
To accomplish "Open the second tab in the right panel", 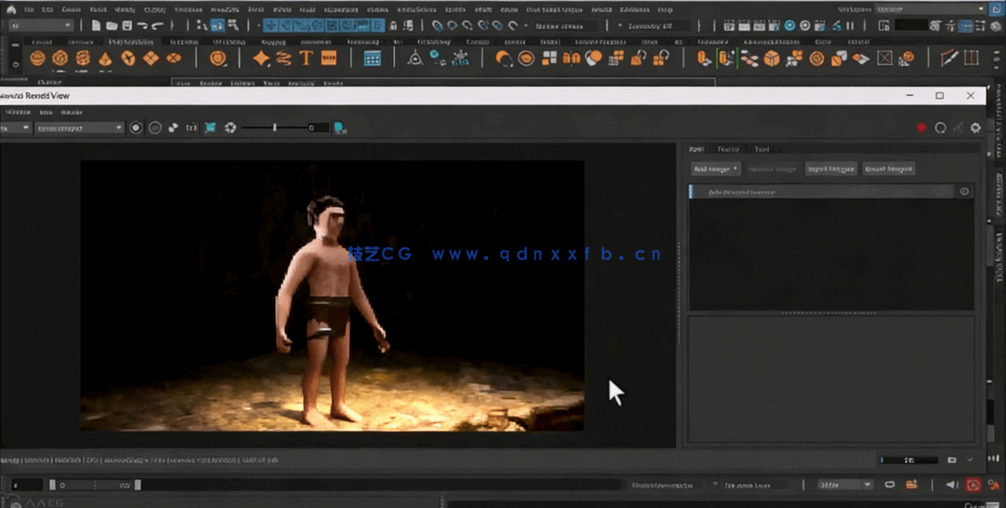I will [728, 149].
